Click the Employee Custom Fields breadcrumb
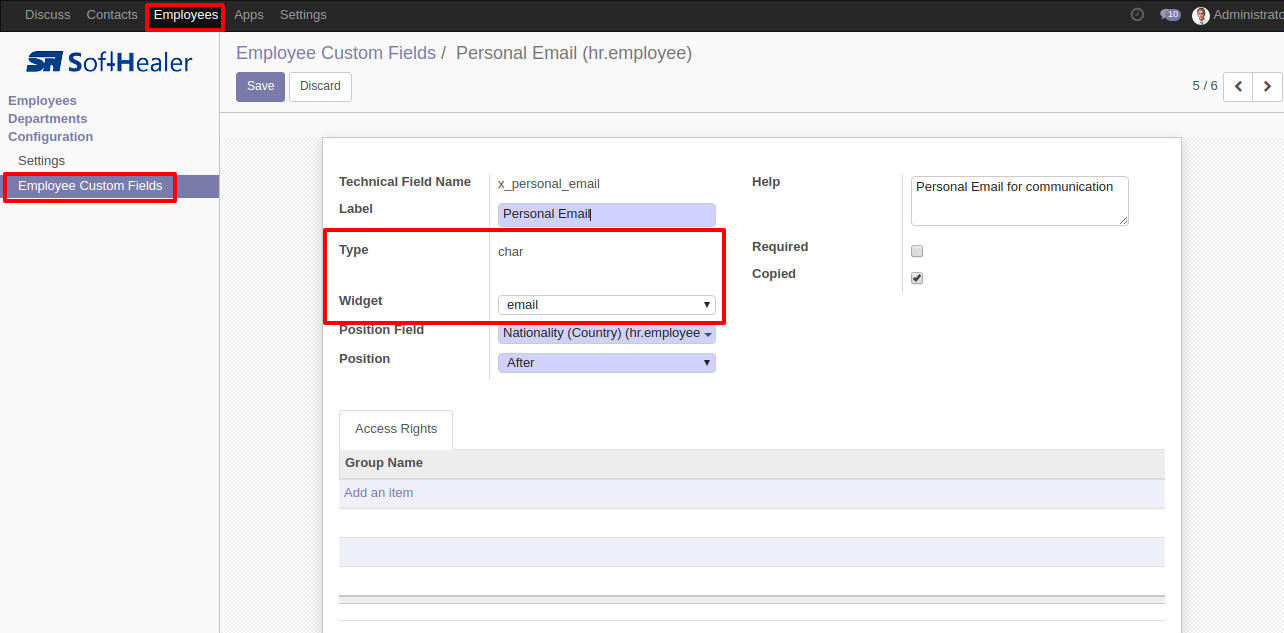This screenshot has height=633, width=1284. click(x=336, y=53)
